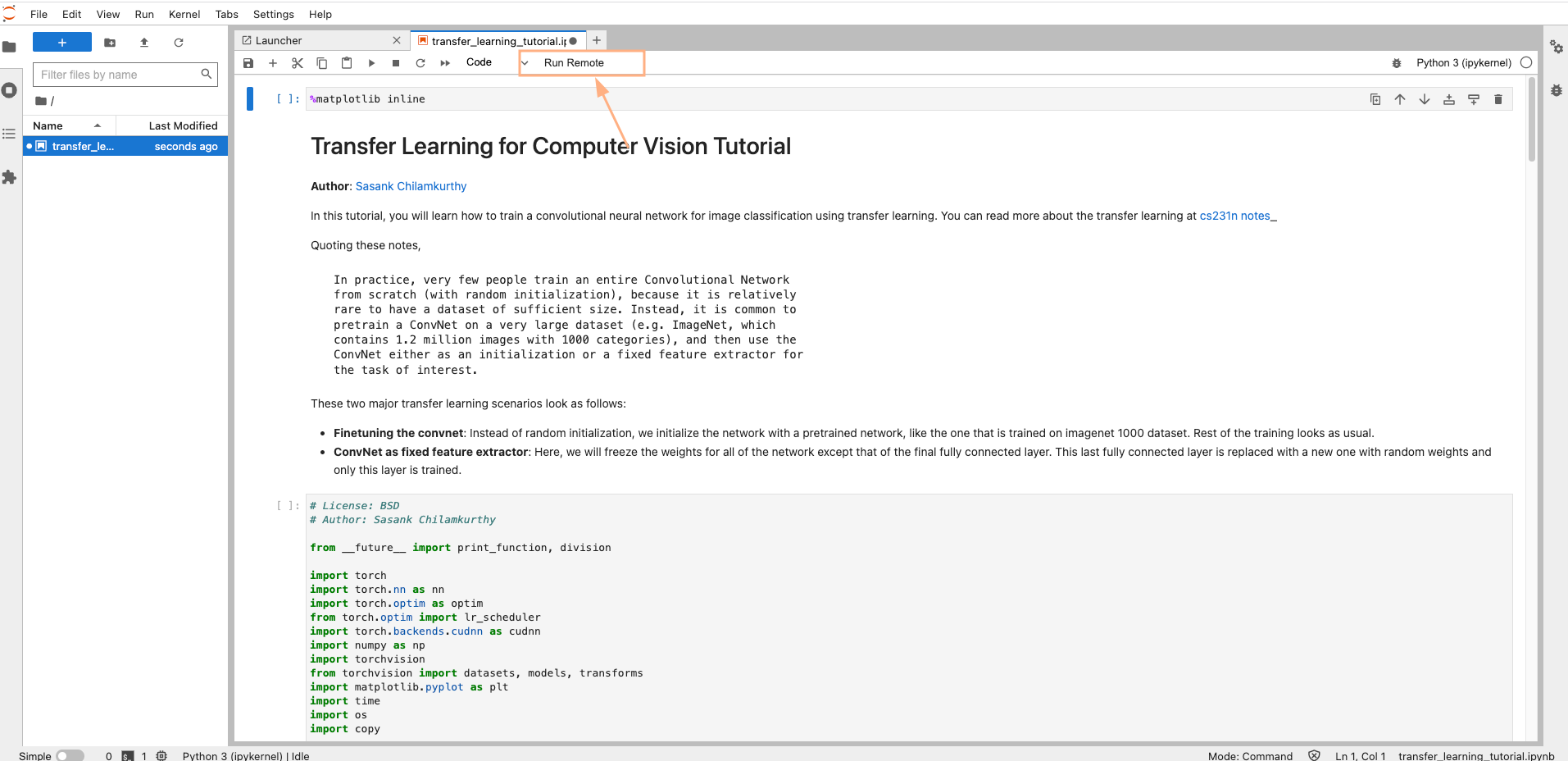Save the notebook with the floppy disk icon

248,63
